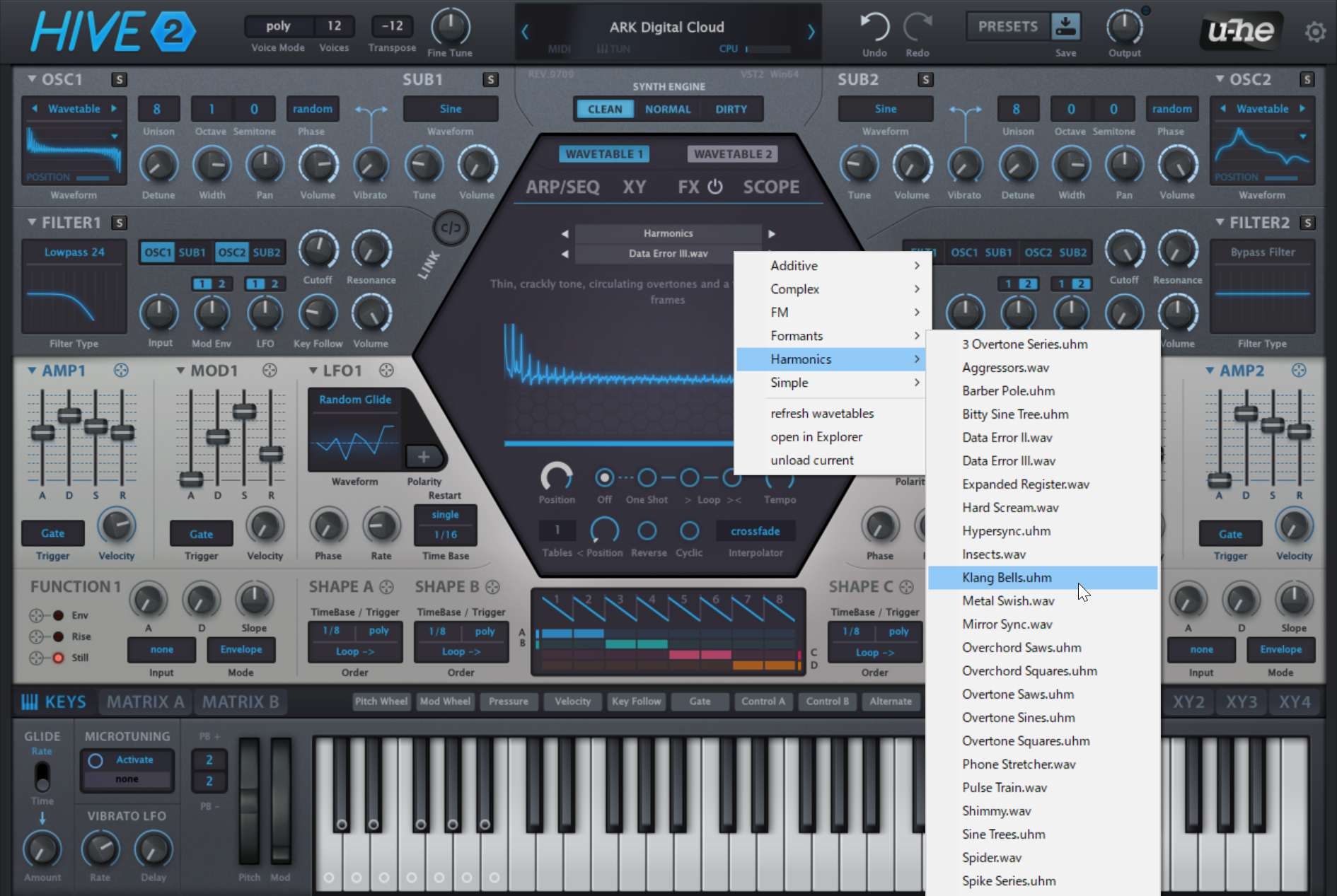1337x896 pixels.
Task: Toggle wavetable Cyclic option
Action: click(689, 530)
